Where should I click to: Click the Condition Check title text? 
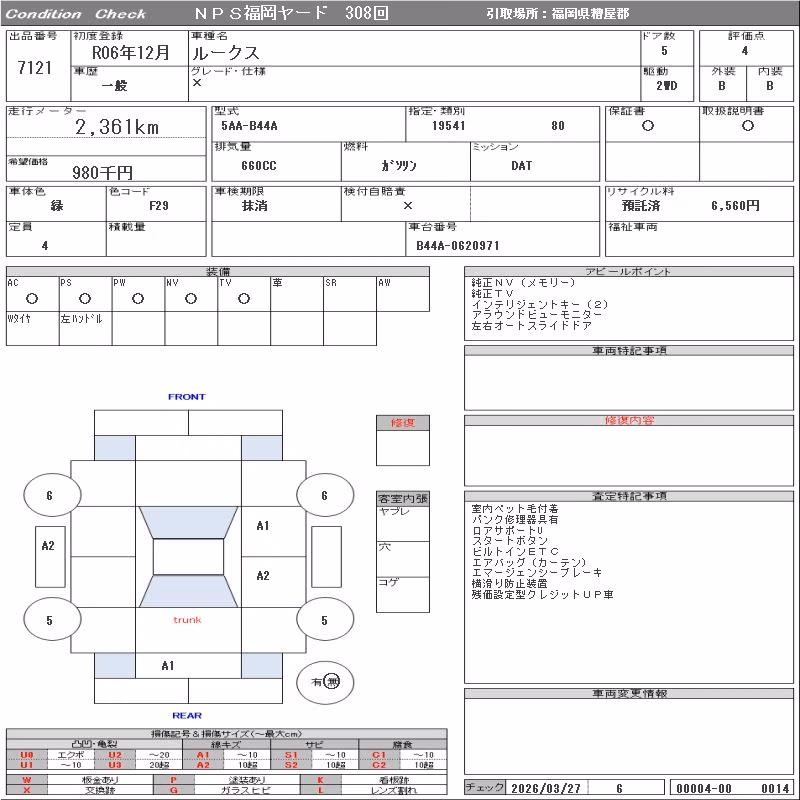76,14
